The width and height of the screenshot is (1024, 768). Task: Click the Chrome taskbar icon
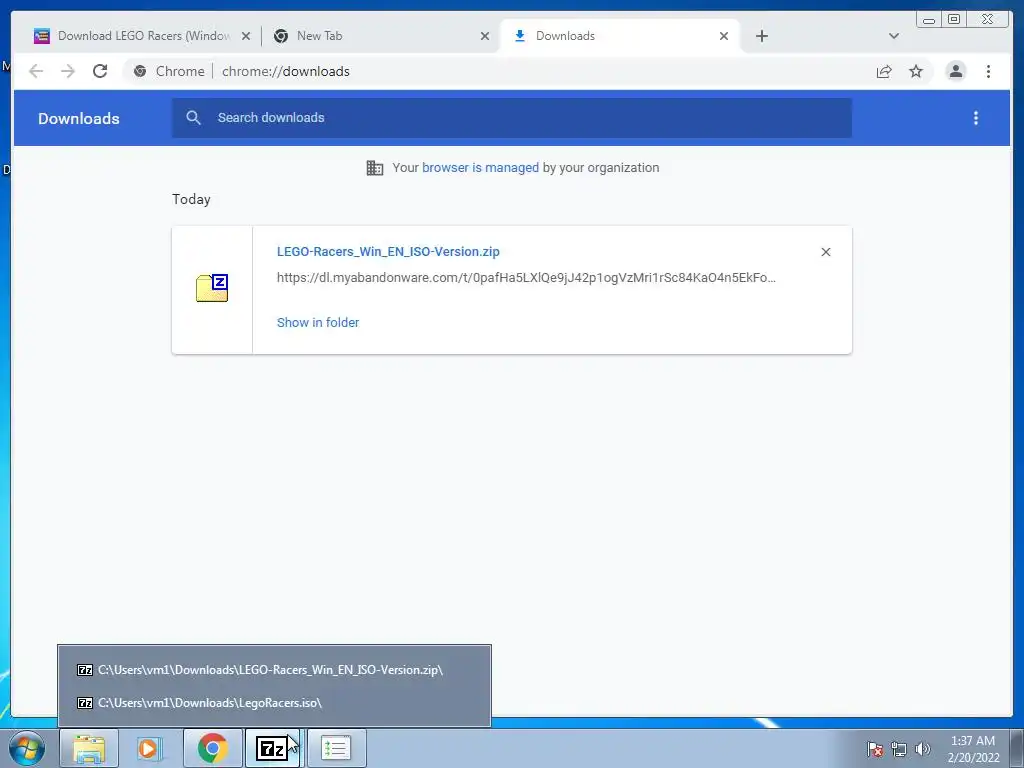(212, 748)
